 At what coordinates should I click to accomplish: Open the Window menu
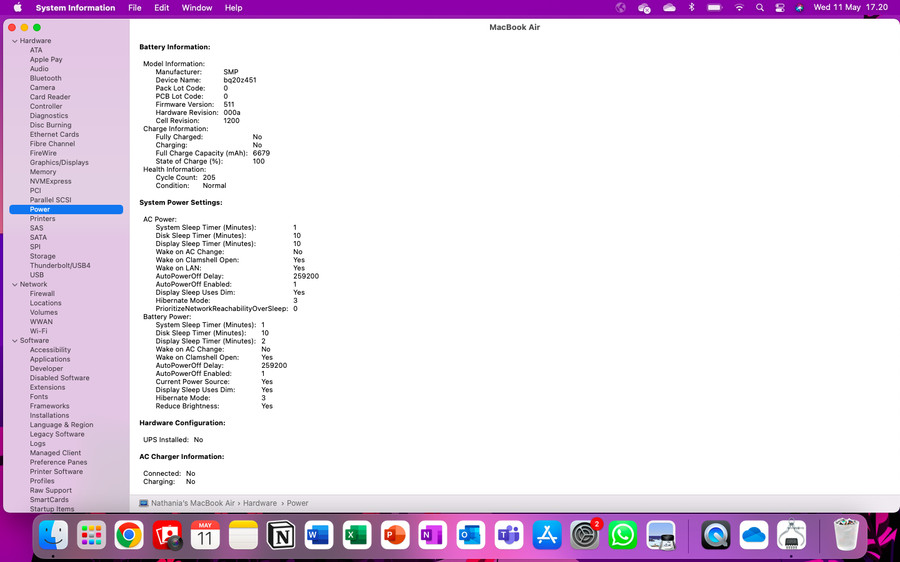tap(196, 8)
